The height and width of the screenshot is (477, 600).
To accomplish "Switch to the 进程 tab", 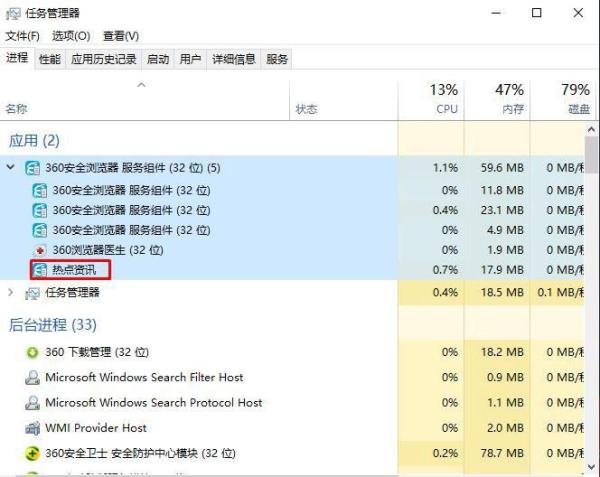I will (17, 58).
